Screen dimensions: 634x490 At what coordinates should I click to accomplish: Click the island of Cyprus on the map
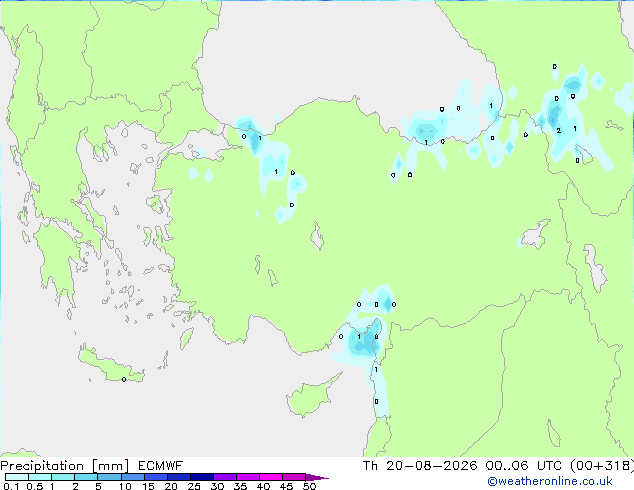click(x=311, y=397)
